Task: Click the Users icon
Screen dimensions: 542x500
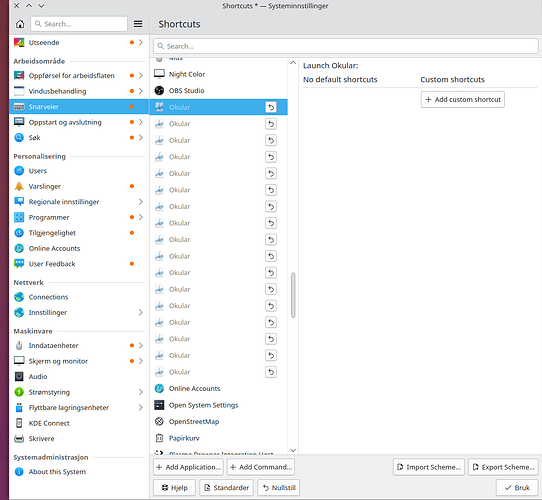Action: [19, 171]
